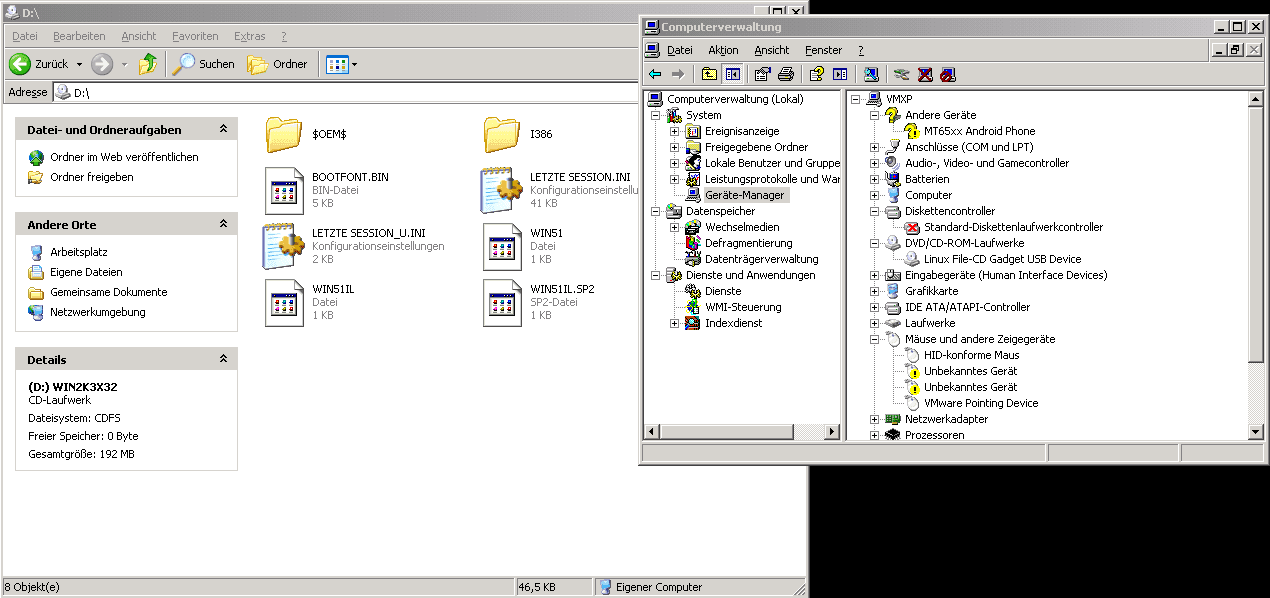Image resolution: width=1270 pixels, height=598 pixels.
Task: Open the view mode dropdown arrow in Explorer
Action: [354, 65]
